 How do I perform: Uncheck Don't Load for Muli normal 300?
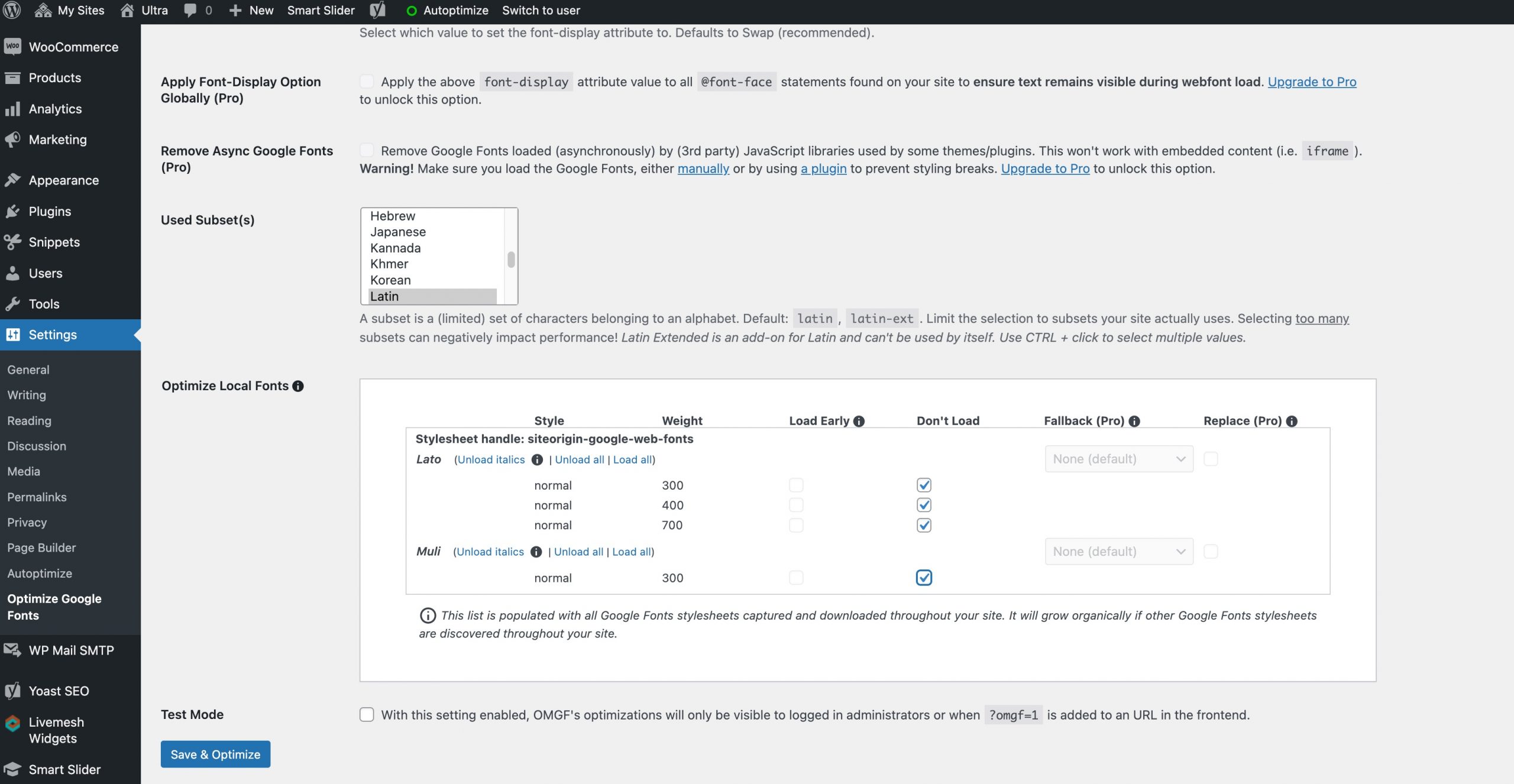(924, 578)
